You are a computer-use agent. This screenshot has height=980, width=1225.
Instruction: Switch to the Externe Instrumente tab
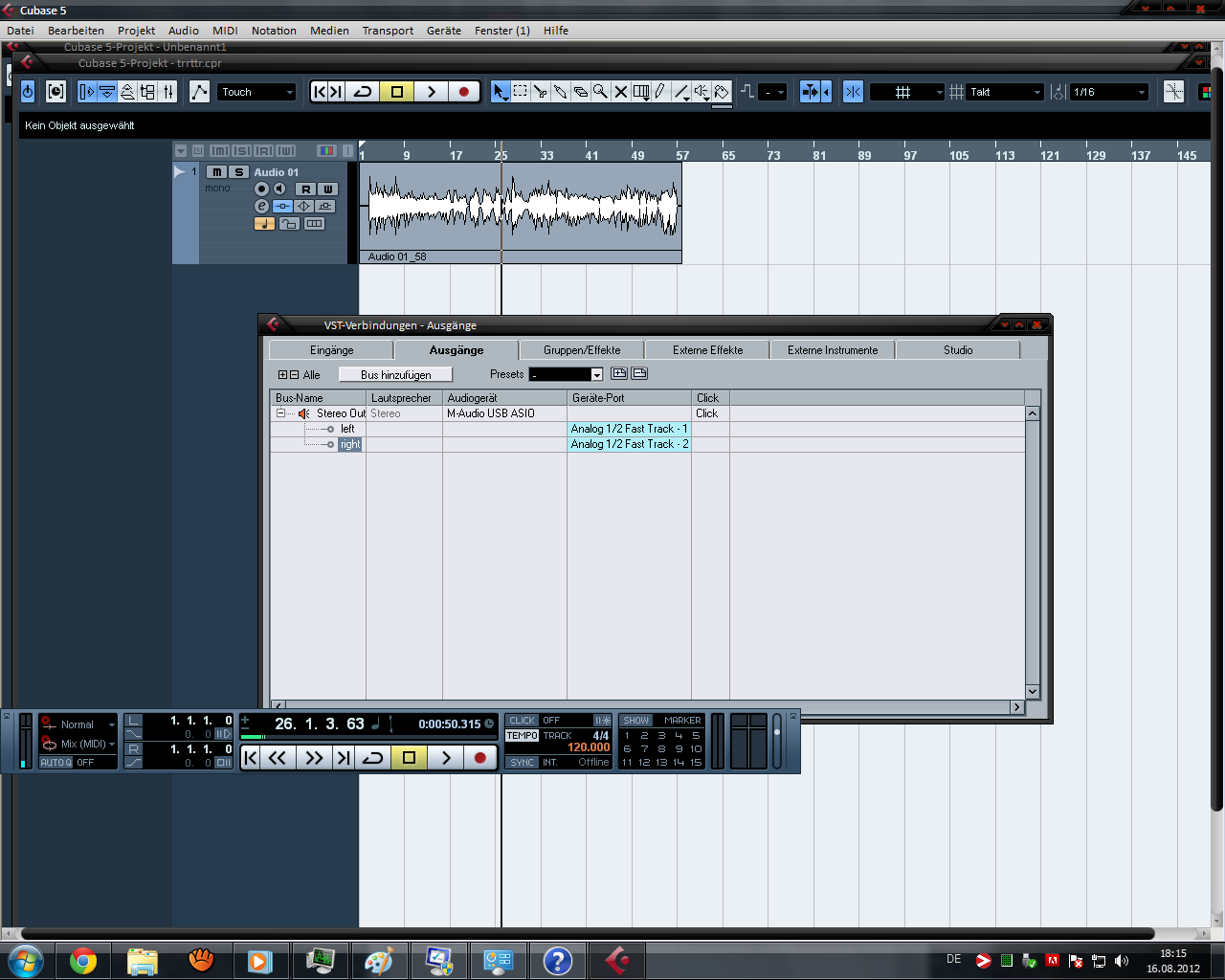833,350
